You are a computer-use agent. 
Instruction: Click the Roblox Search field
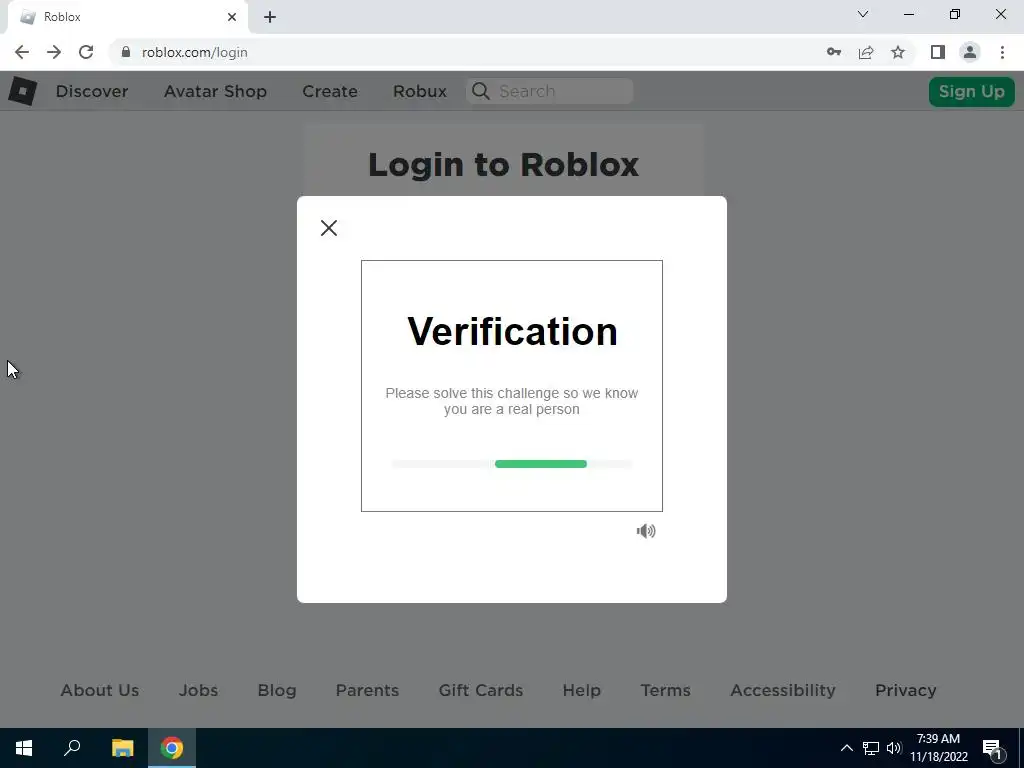coord(550,91)
